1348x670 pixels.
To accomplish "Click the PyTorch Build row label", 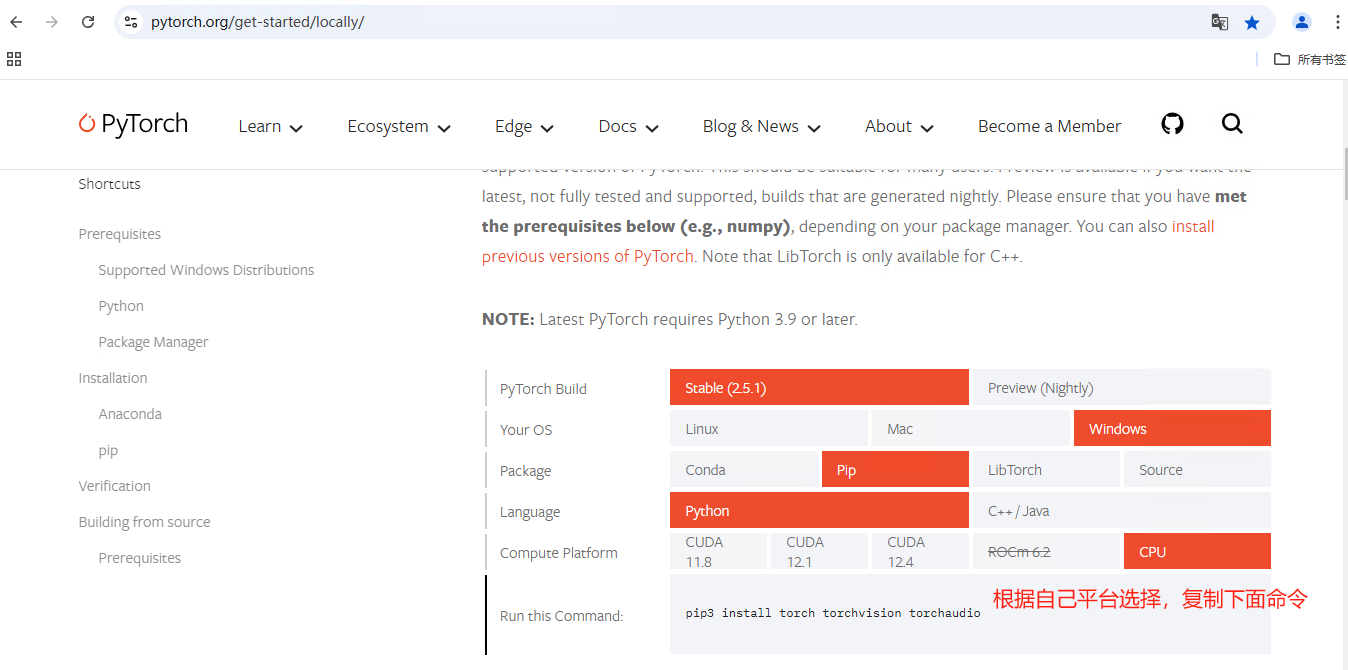I will coord(543,389).
